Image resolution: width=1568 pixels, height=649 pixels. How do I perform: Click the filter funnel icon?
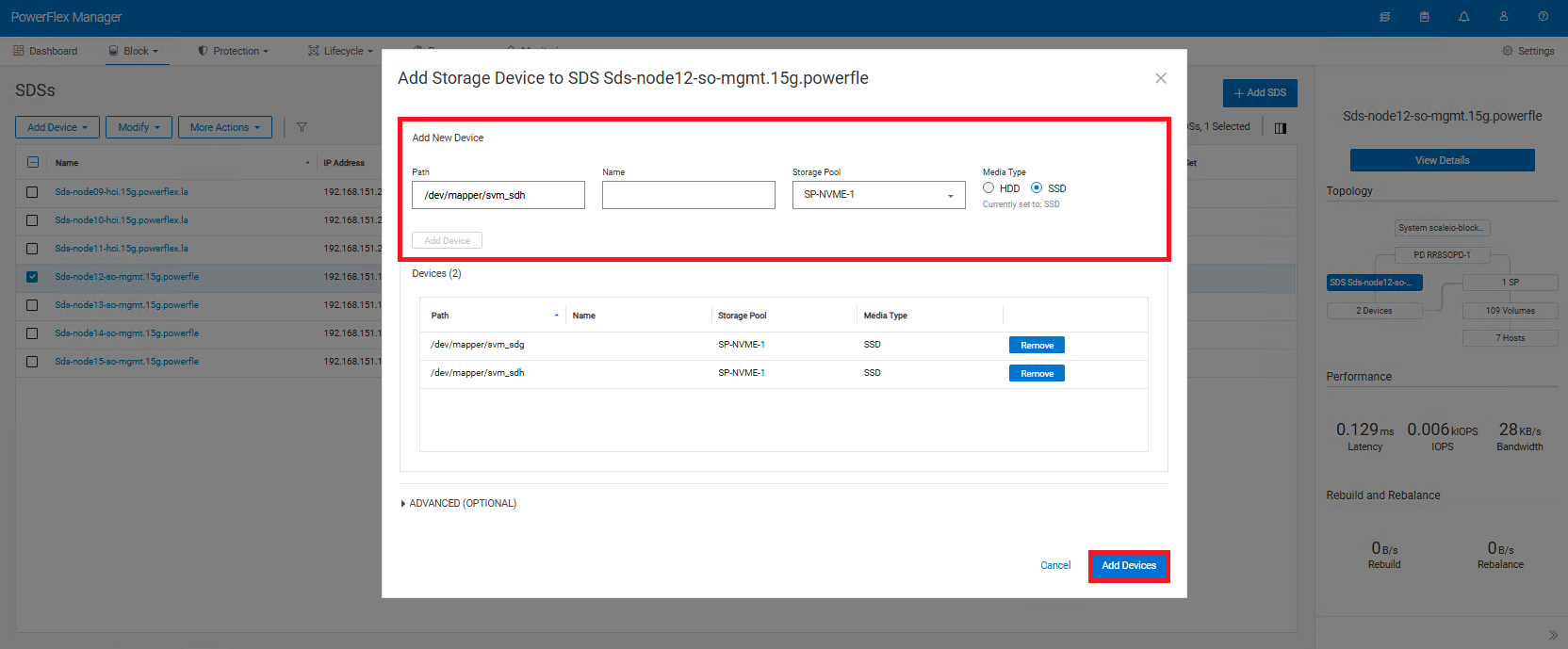point(302,127)
